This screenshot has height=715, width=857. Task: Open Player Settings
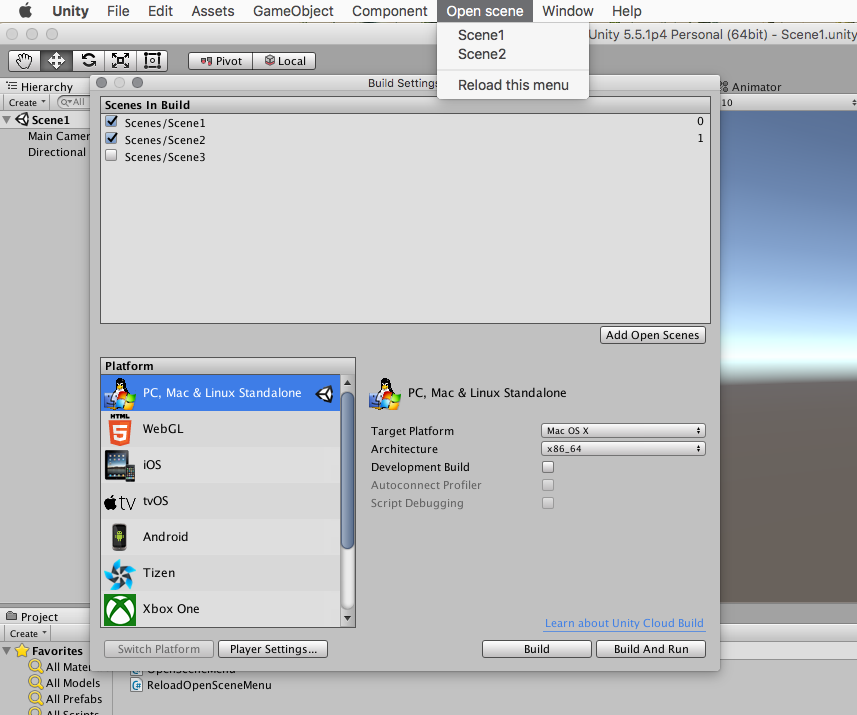click(x=273, y=649)
